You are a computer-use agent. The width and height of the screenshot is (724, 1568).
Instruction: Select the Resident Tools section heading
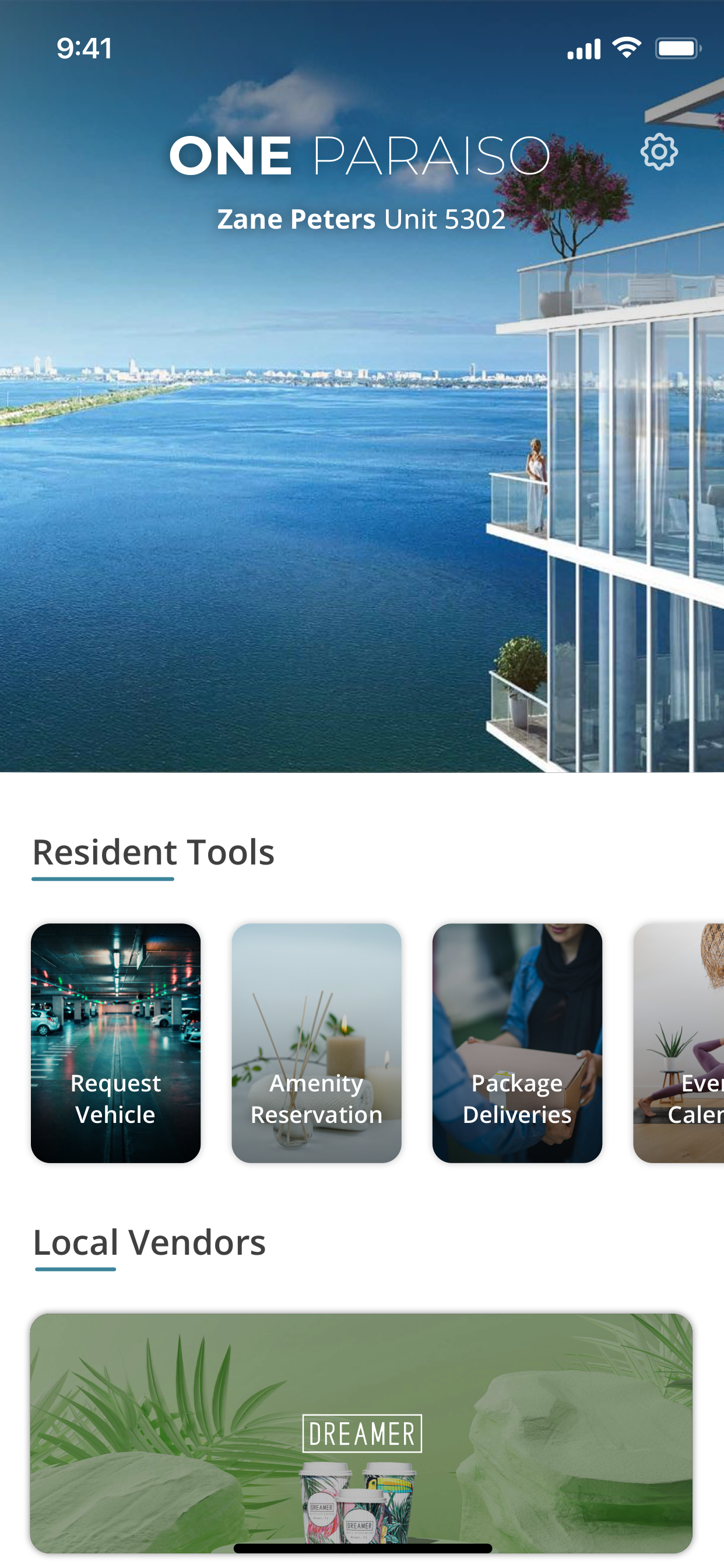pyautogui.click(x=153, y=852)
